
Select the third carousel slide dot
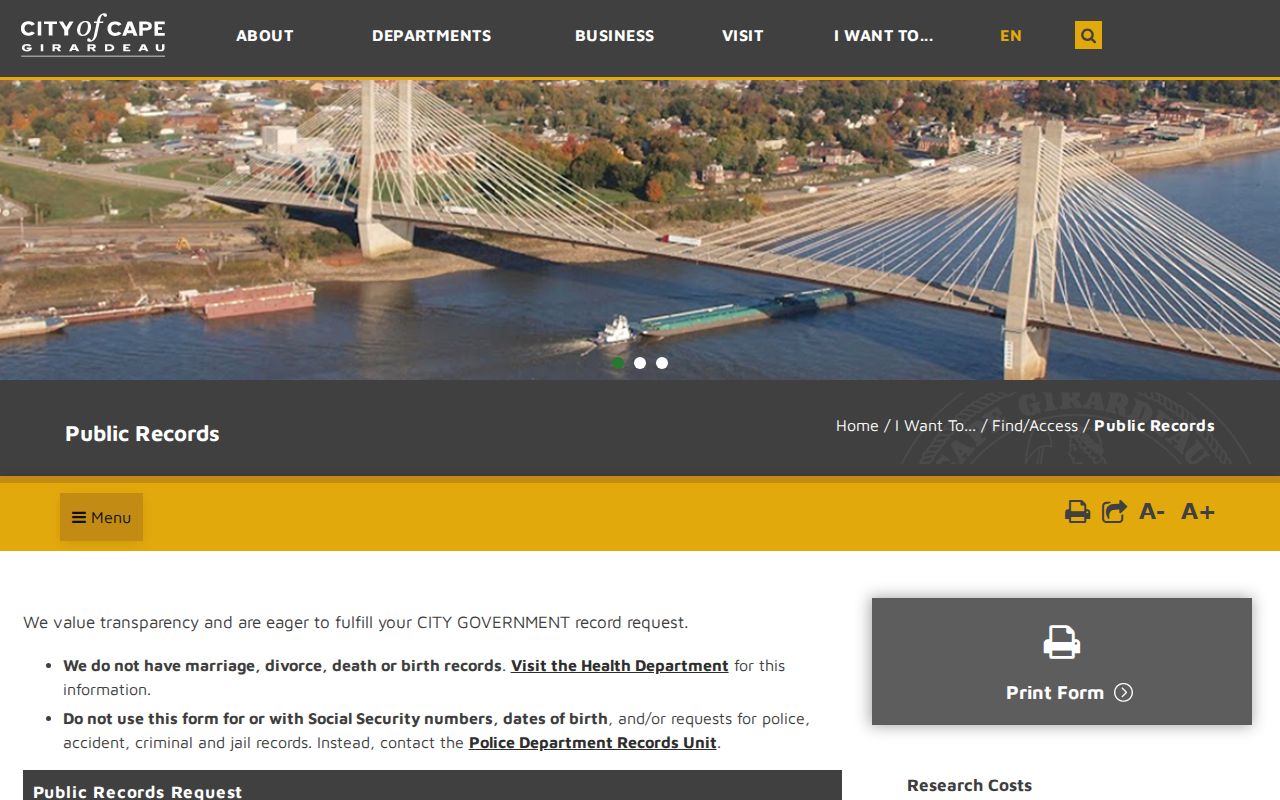coord(662,363)
